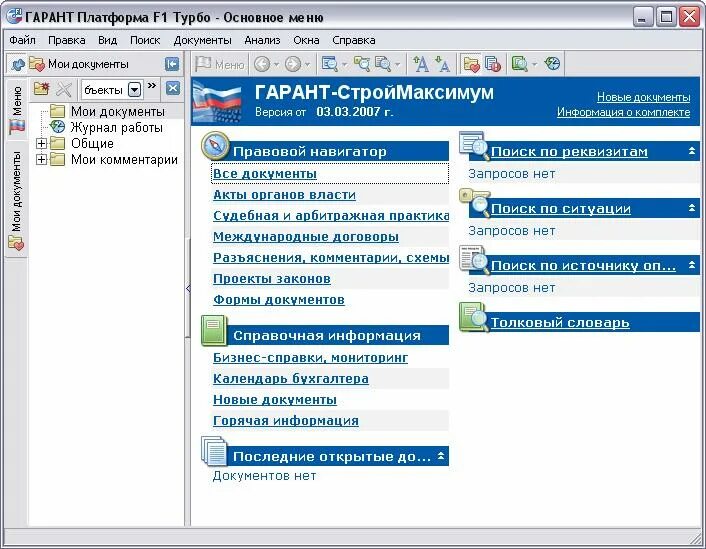Open Судебная и арбитражная практика link
Screen dimensions: 706x549
[x=331, y=216]
